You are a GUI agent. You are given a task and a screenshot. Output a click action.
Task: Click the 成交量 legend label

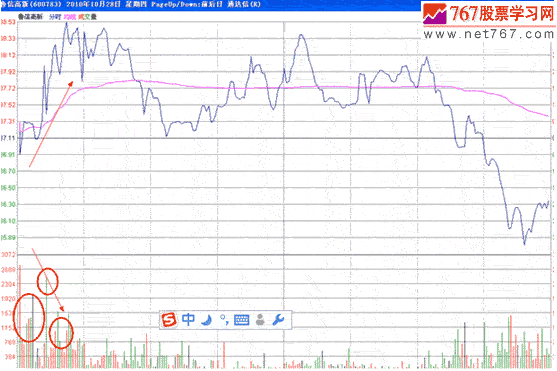[x=87, y=17]
